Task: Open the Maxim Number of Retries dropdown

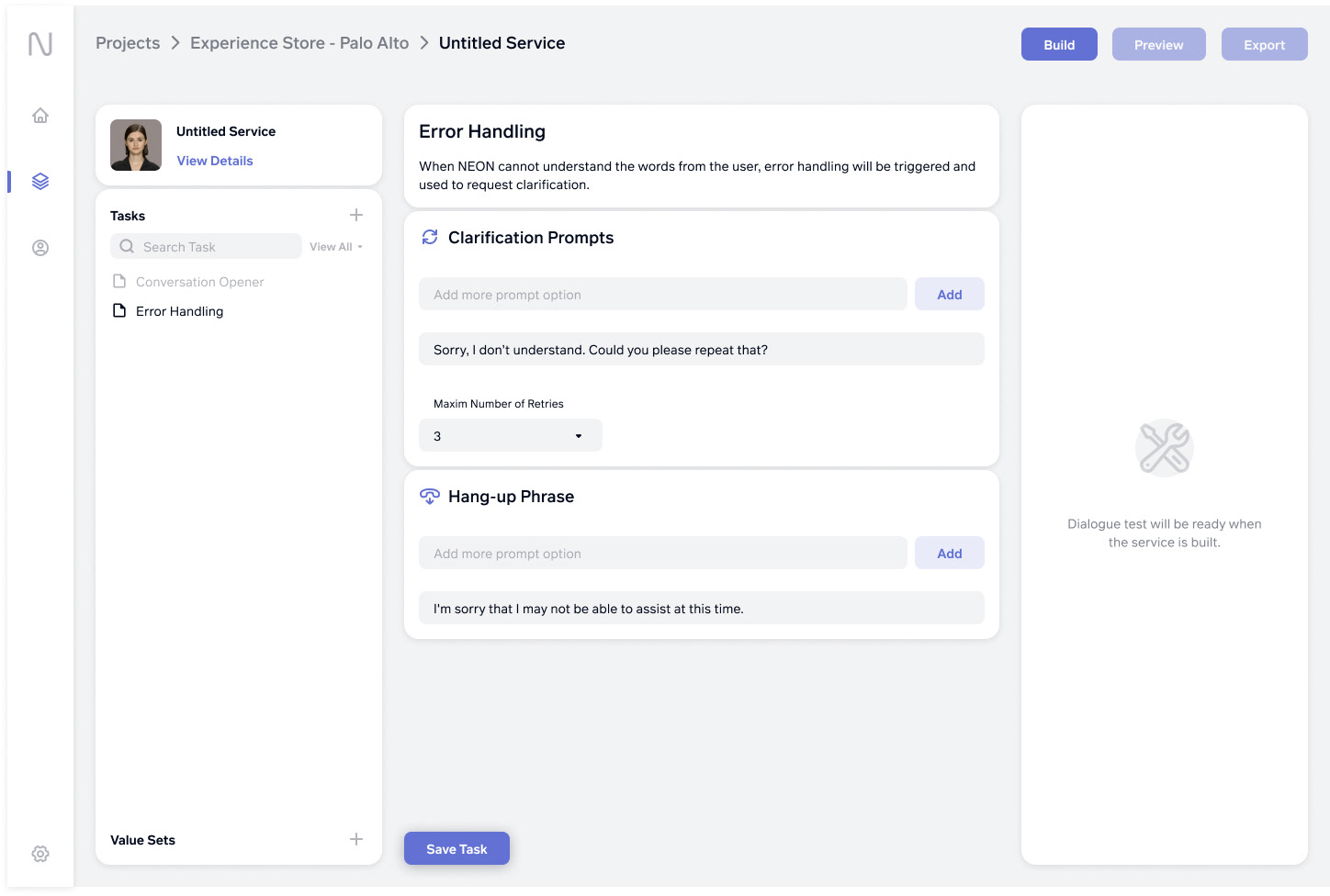Action: (510, 436)
